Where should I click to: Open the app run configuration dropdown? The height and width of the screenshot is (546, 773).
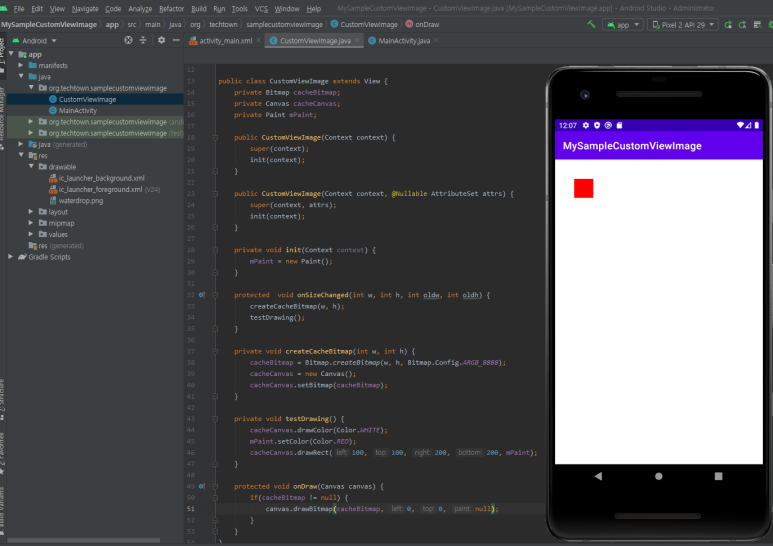coord(623,25)
